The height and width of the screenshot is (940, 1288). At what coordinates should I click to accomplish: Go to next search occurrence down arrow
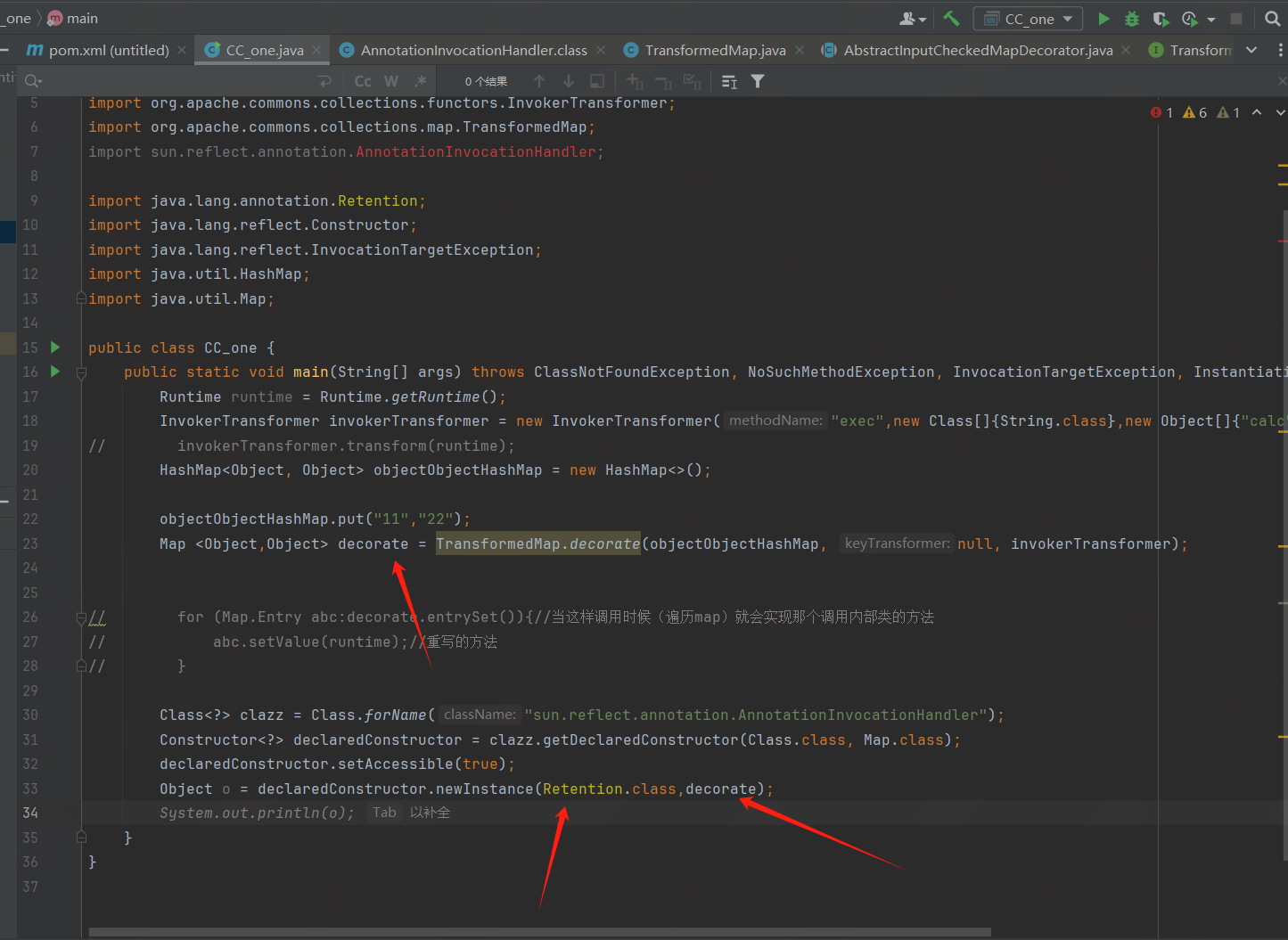click(x=569, y=81)
